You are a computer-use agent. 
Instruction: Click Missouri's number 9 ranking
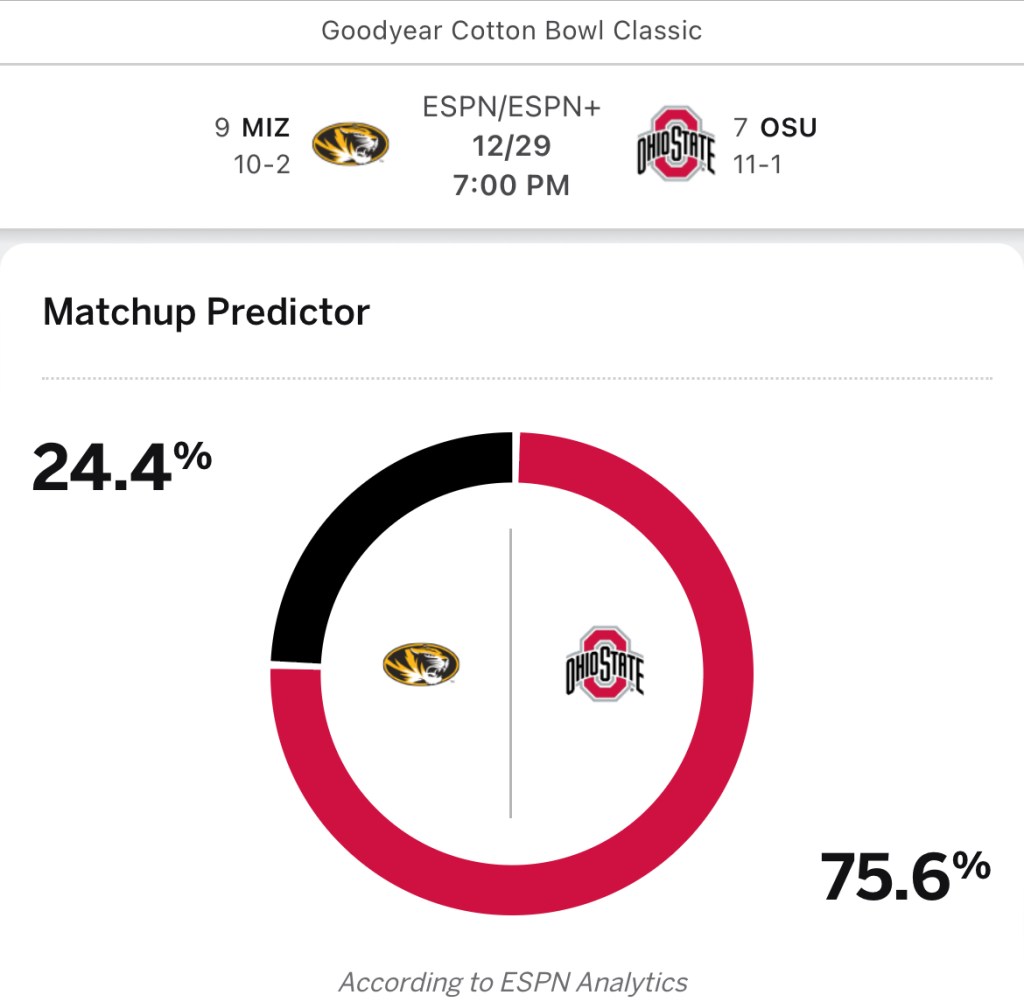pos(222,128)
